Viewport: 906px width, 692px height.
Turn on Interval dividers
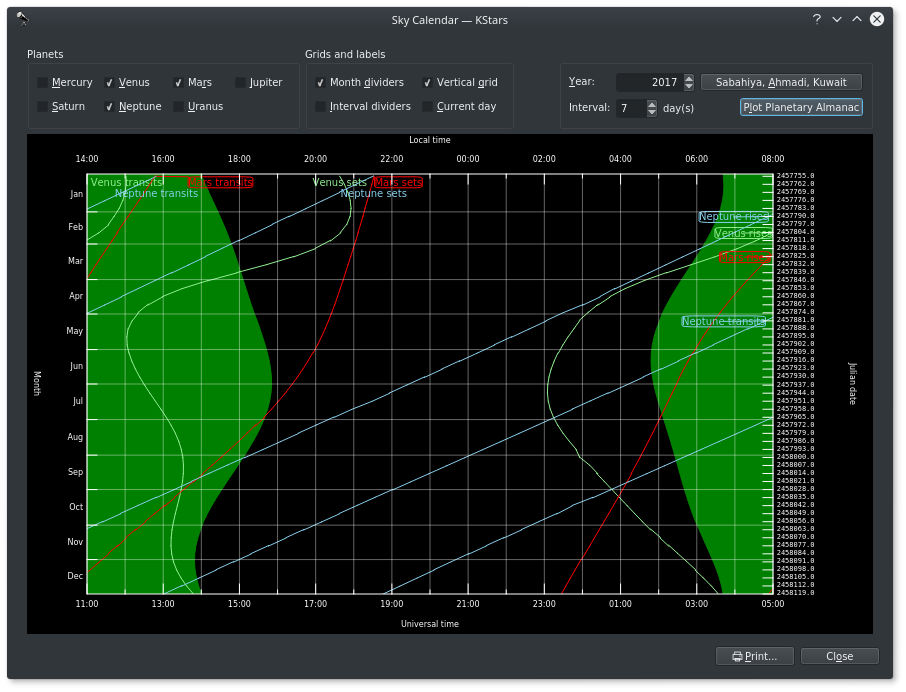[321, 107]
